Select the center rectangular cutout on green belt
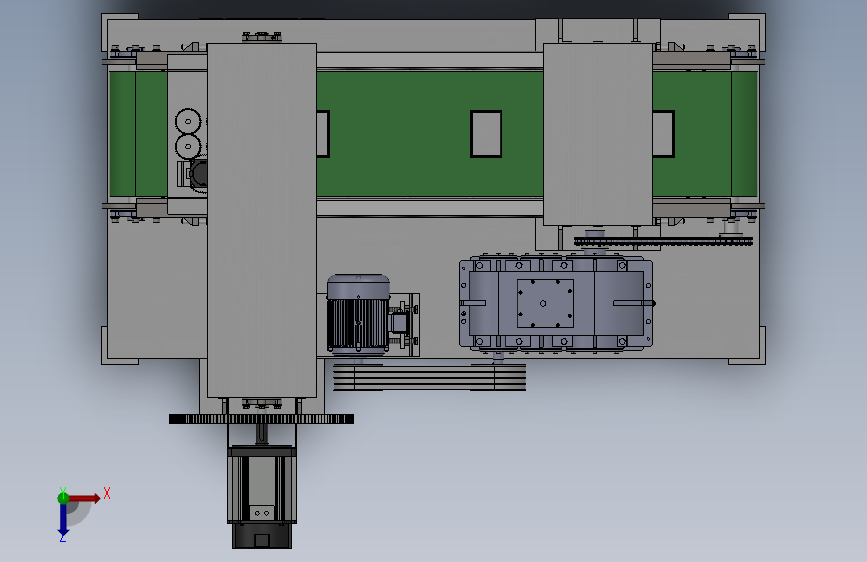The image size is (867, 562). [486, 134]
